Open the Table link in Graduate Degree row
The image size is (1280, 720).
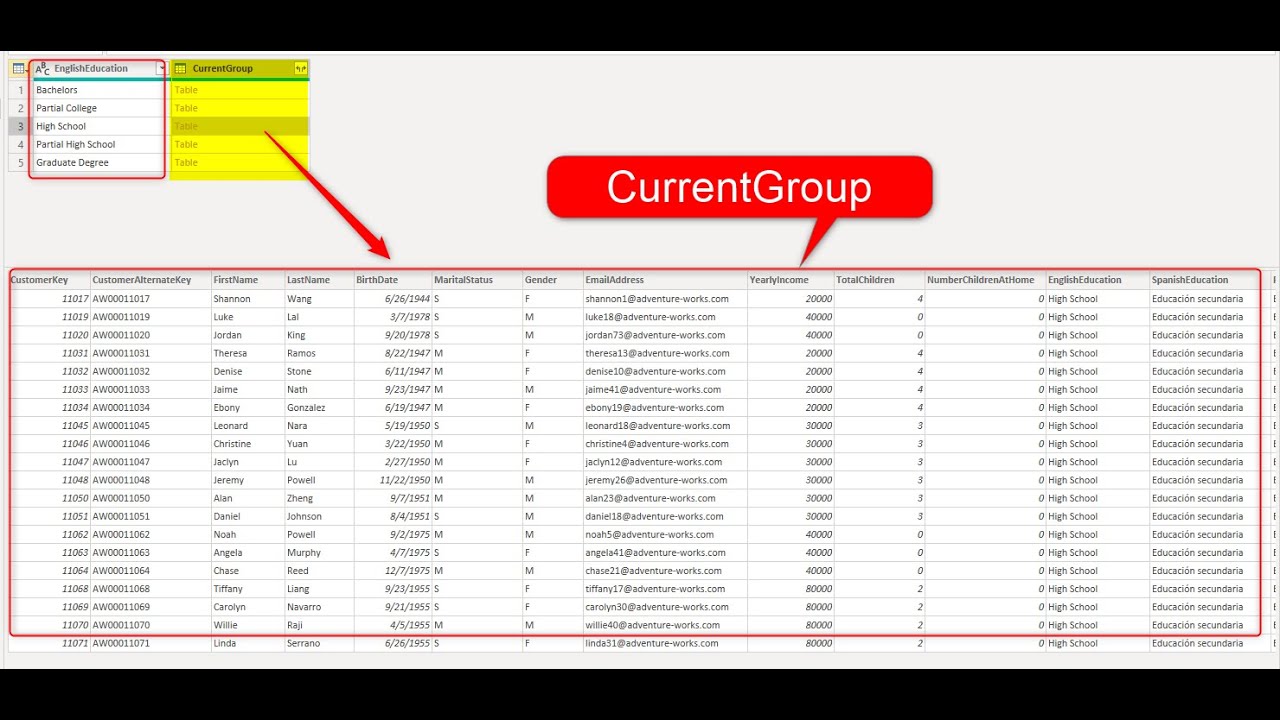tap(186, 162)
